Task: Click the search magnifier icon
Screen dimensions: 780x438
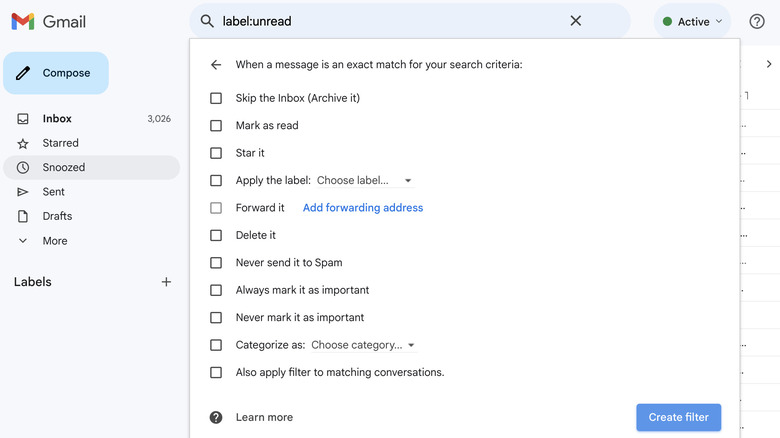Action: pos(207,21)
